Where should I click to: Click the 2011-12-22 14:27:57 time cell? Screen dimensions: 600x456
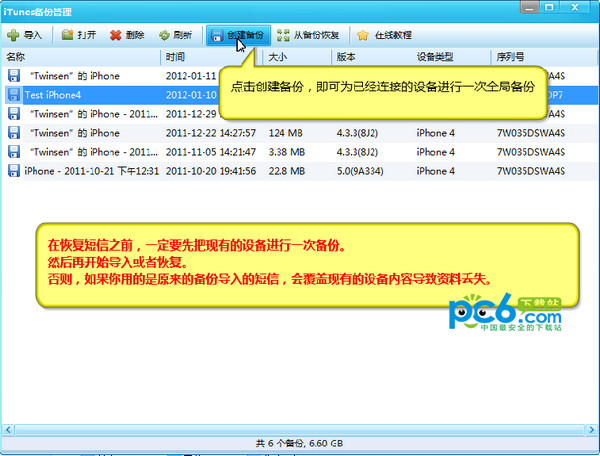tap(211, 133)
